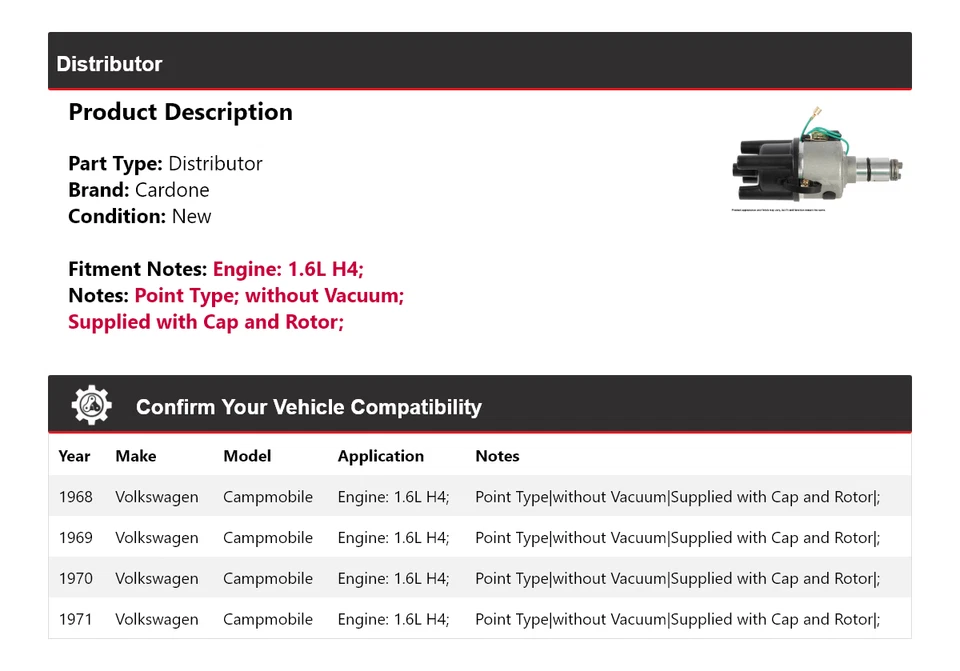Click the Notes column header
Viewport: 960px width, 671px height.
point(497,456)
